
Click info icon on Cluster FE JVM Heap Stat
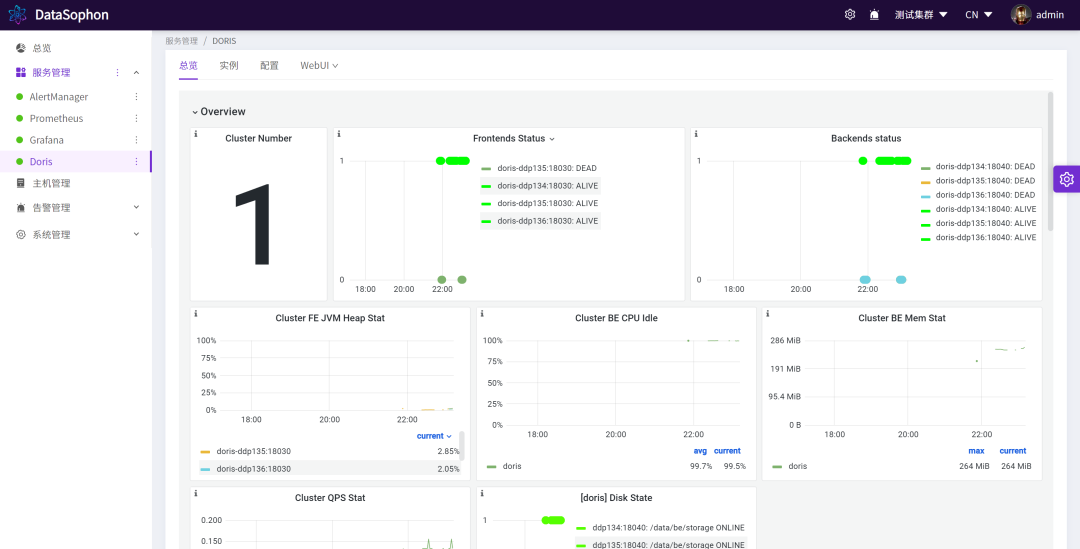tap(196, 314)
